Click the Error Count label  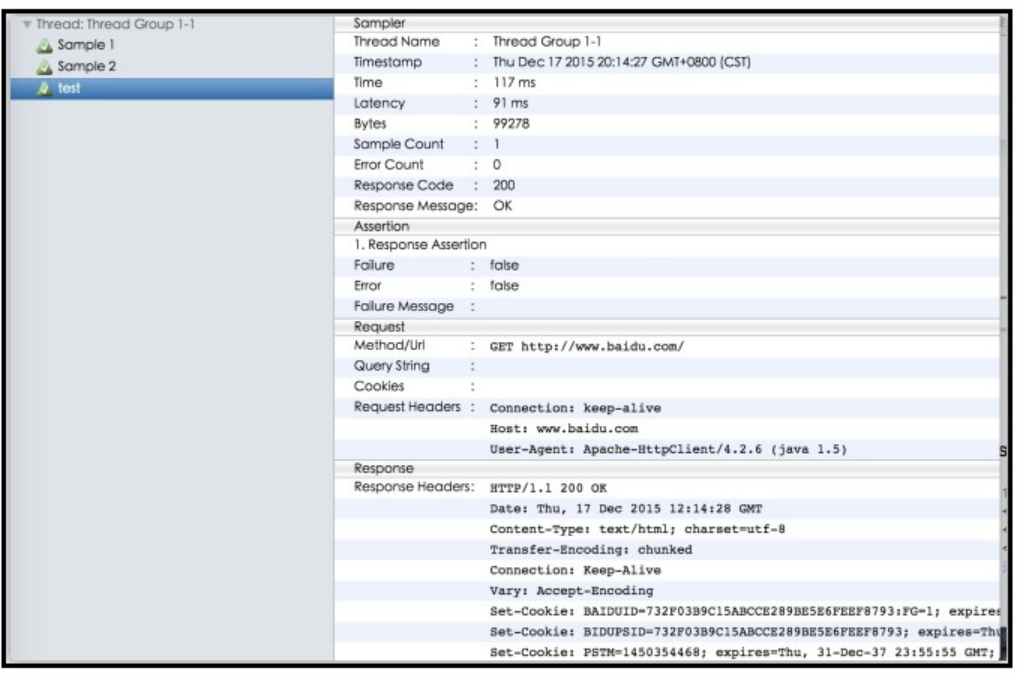(388, 165)
